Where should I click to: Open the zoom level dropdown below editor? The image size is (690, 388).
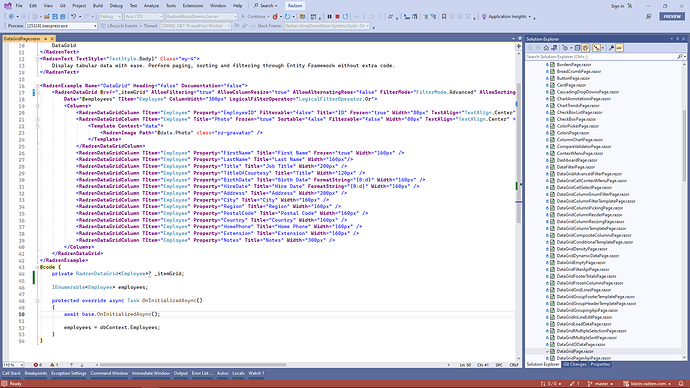[13, 365]
